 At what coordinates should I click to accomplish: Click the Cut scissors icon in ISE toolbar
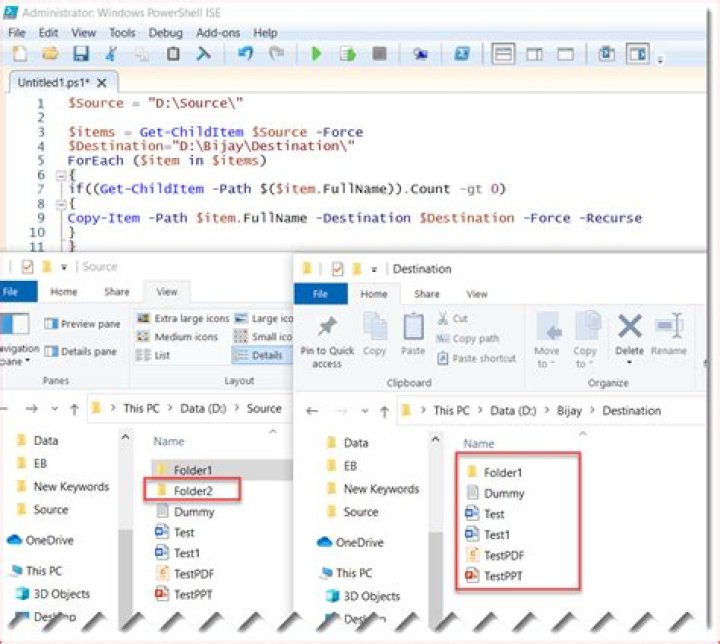111,54
